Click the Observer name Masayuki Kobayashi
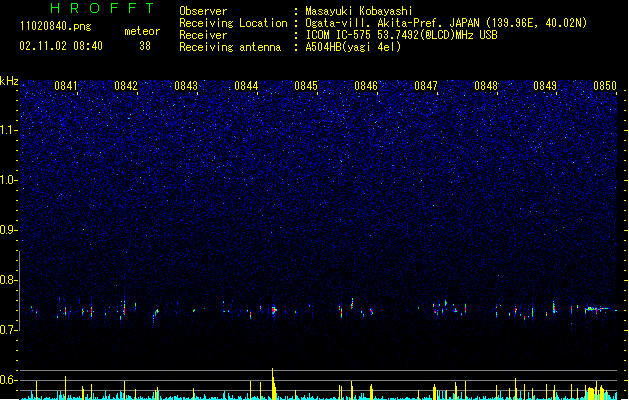The image size is (629, 400). point(358,11)
